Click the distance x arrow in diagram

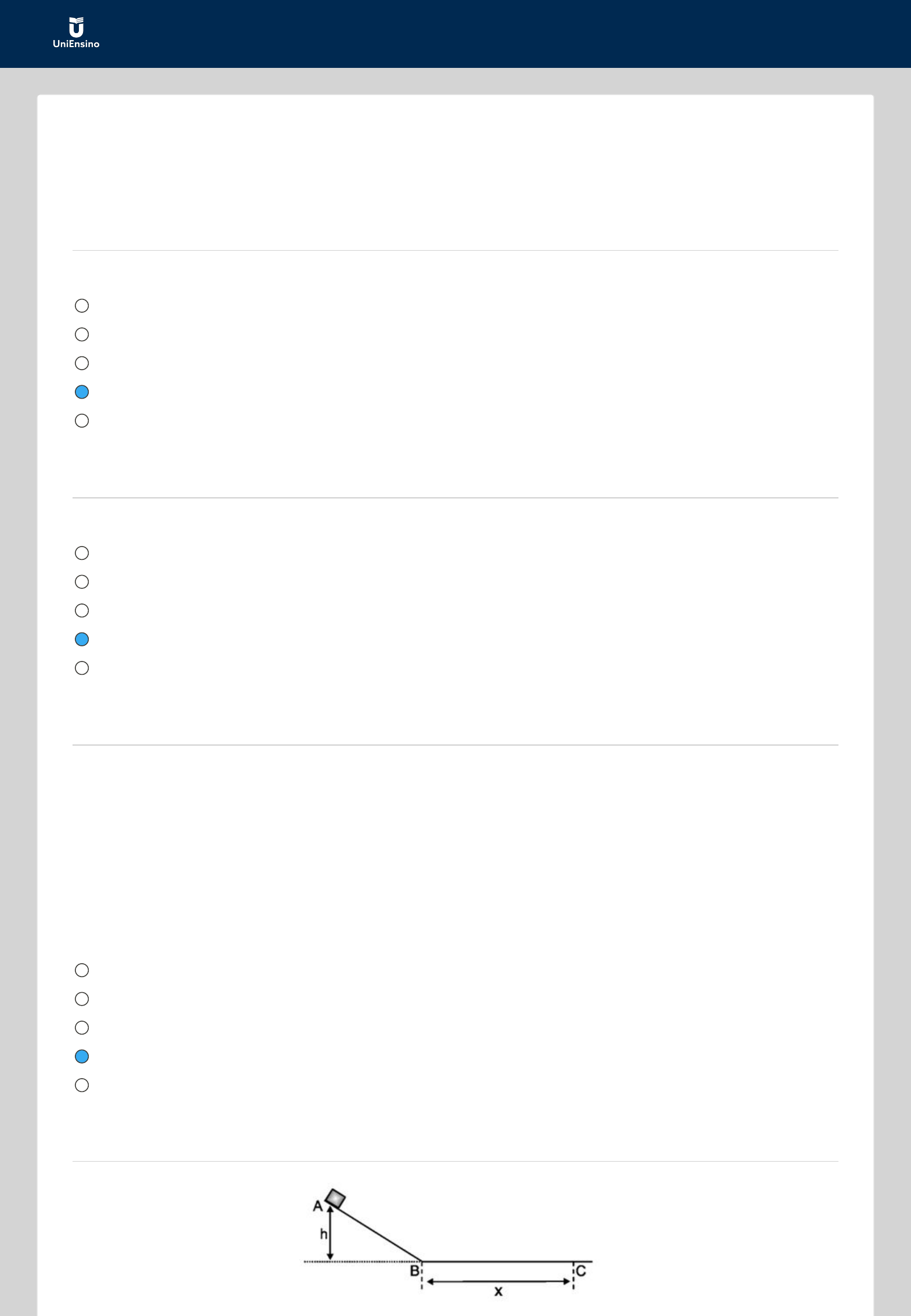pos(498,1281)
